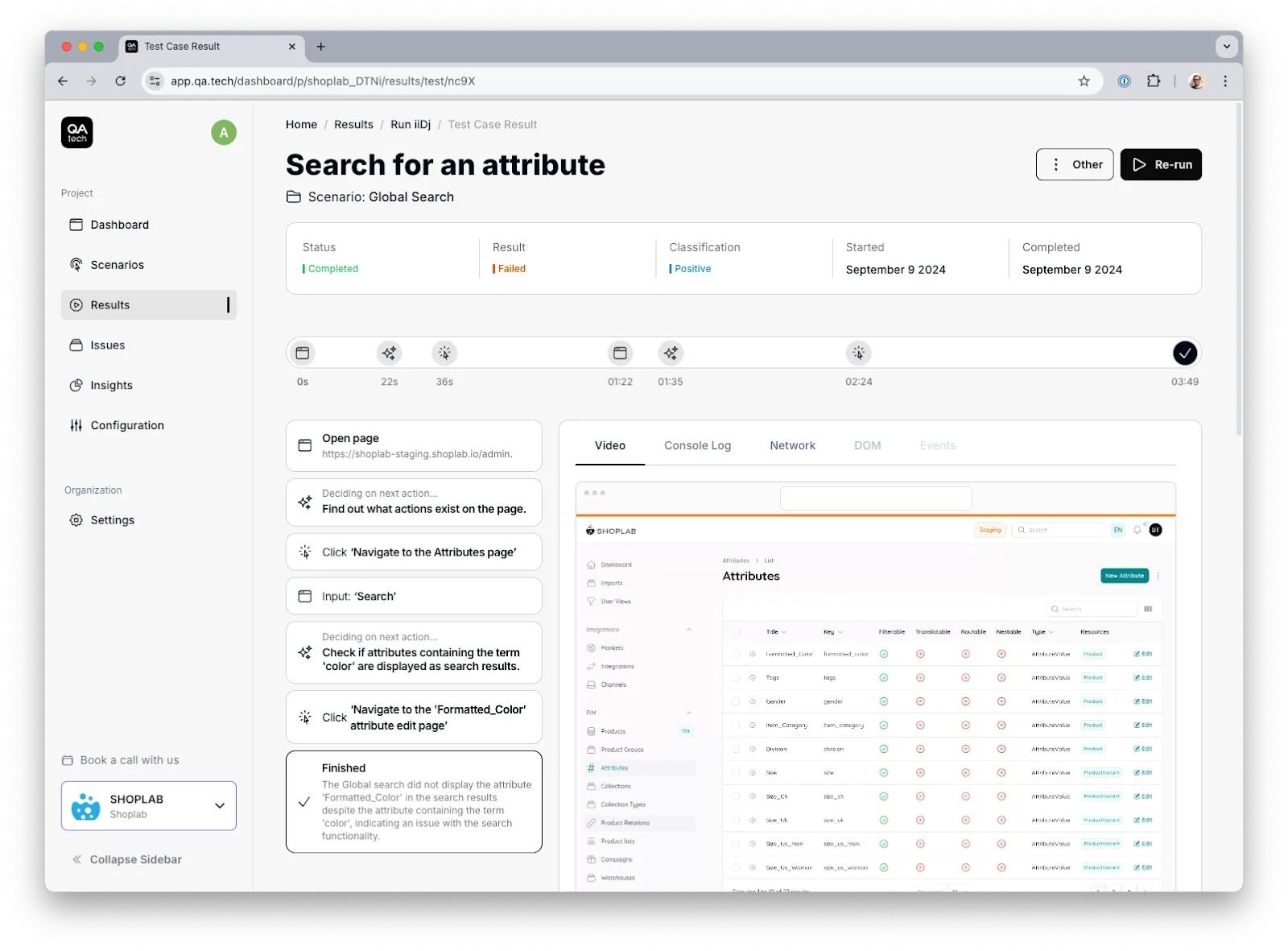Collapse the sidebar
Image resolution: width=1288 pixels, height=951 pixels.
click(x=126, y=859)
